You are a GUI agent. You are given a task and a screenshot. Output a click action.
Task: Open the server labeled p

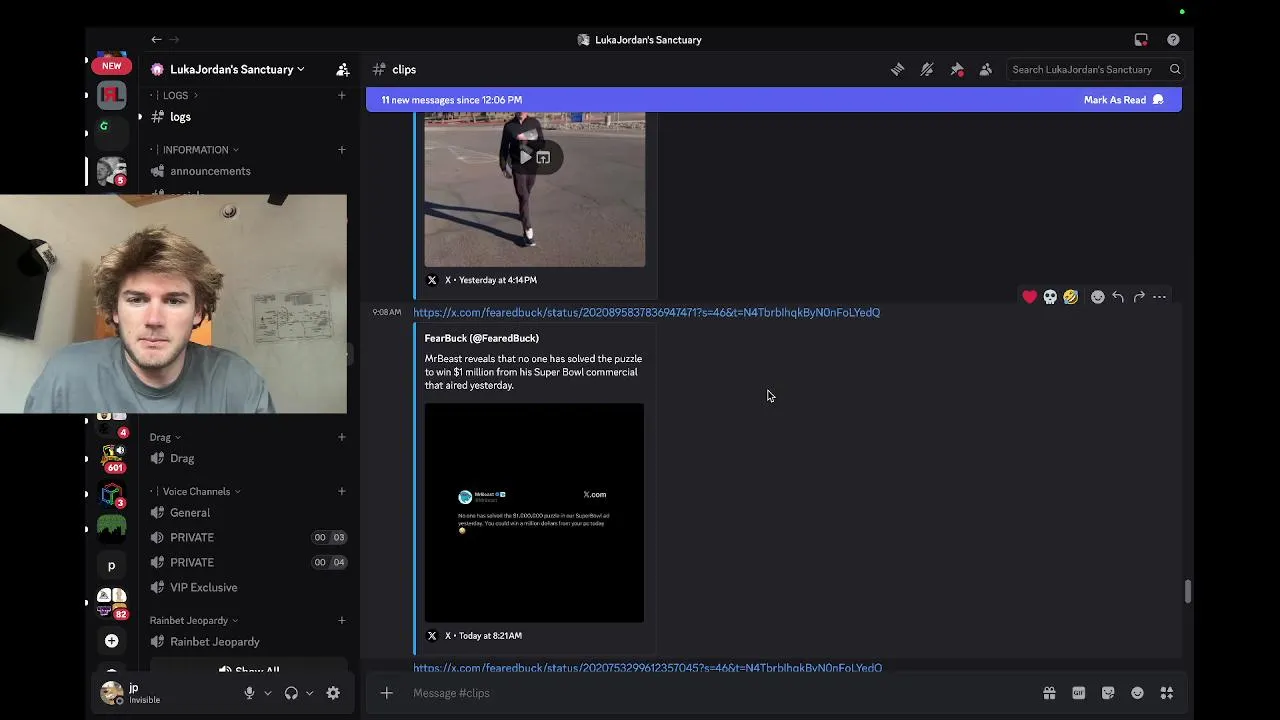pos(111,565)
